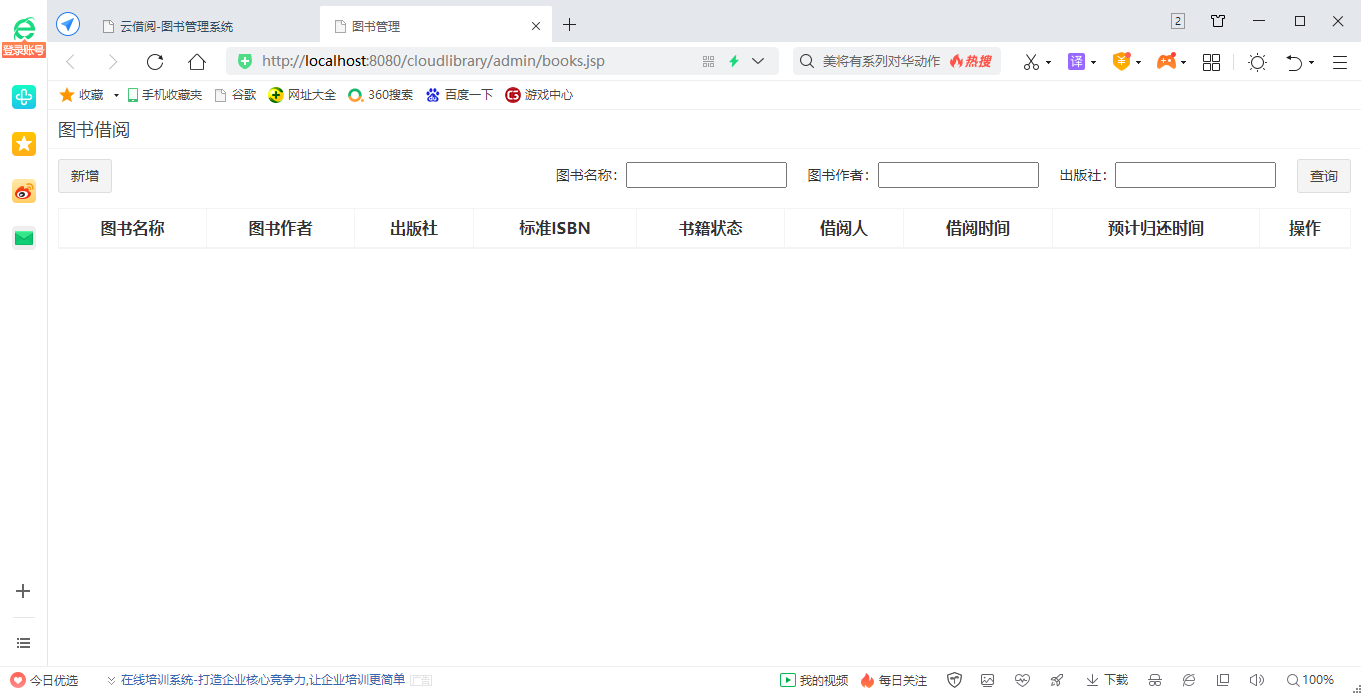Select the 图书管理 tab
The height and width of the screenshot is (693, 1361).
click(436, 26)
